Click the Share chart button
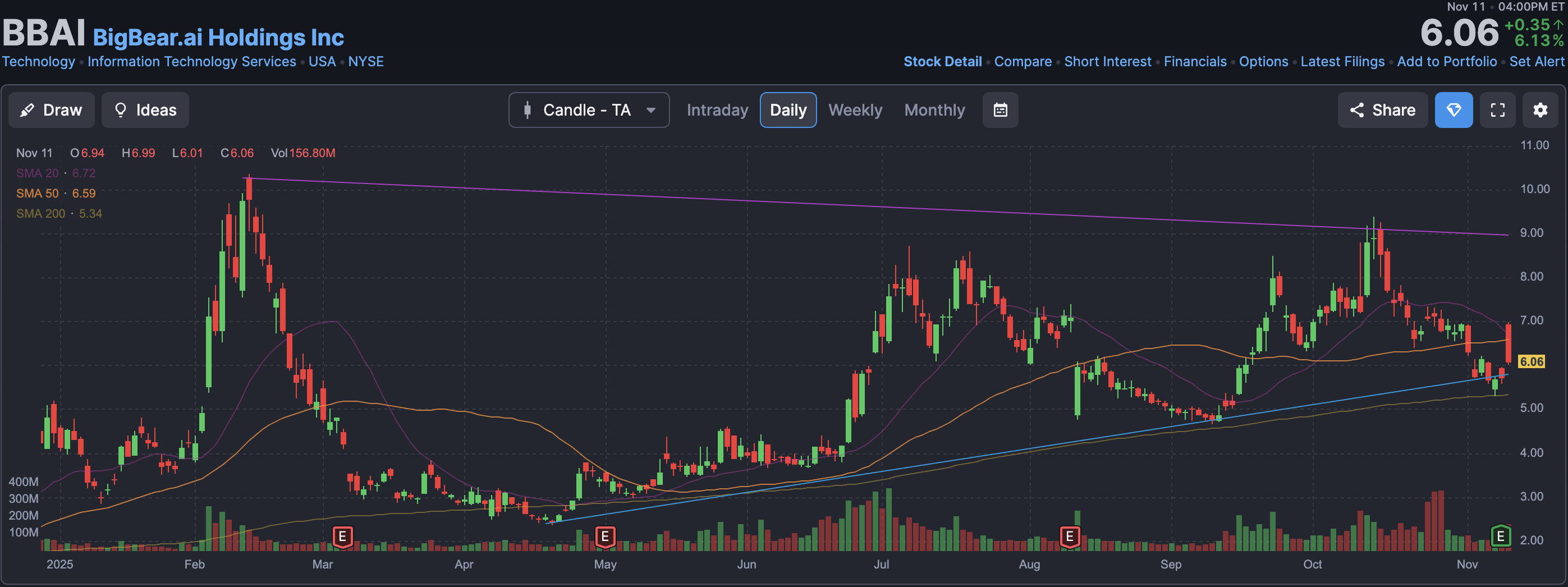Image resolution: width=1568 pixels, height=587 pixels. tap(1382, 110)
